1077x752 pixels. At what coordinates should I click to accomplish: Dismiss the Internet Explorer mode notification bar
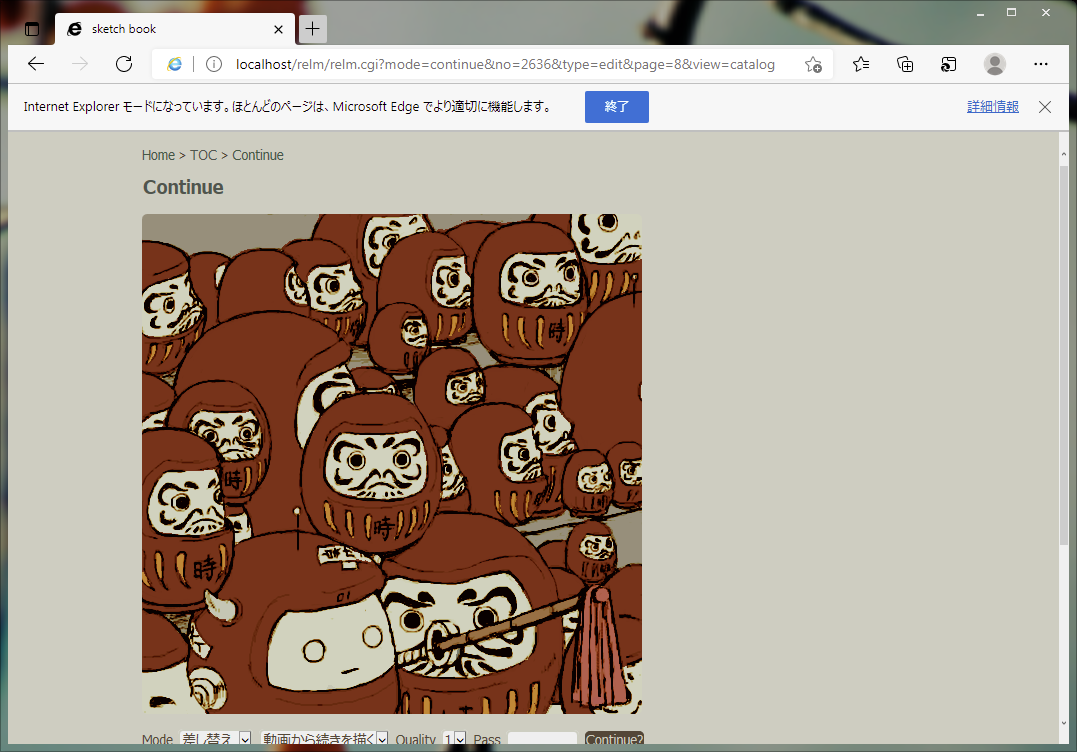[x=1045, y=107]
